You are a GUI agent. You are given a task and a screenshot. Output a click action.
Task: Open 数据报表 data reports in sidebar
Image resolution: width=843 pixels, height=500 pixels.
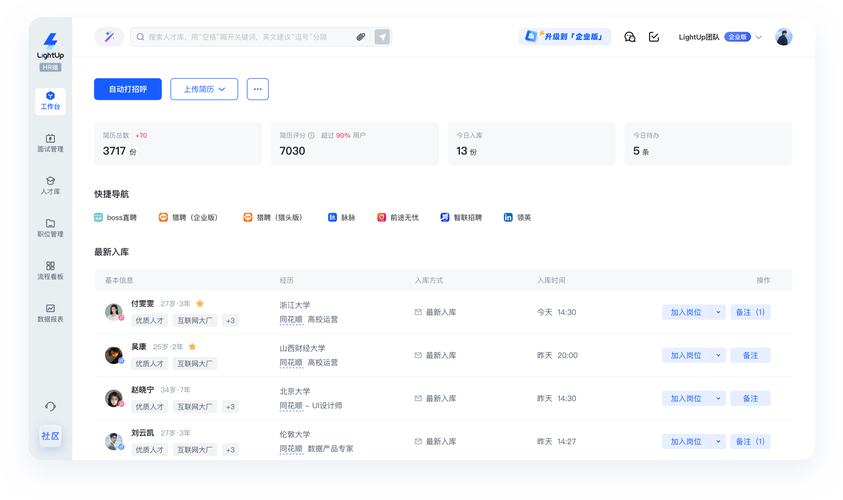coord(50,313)
